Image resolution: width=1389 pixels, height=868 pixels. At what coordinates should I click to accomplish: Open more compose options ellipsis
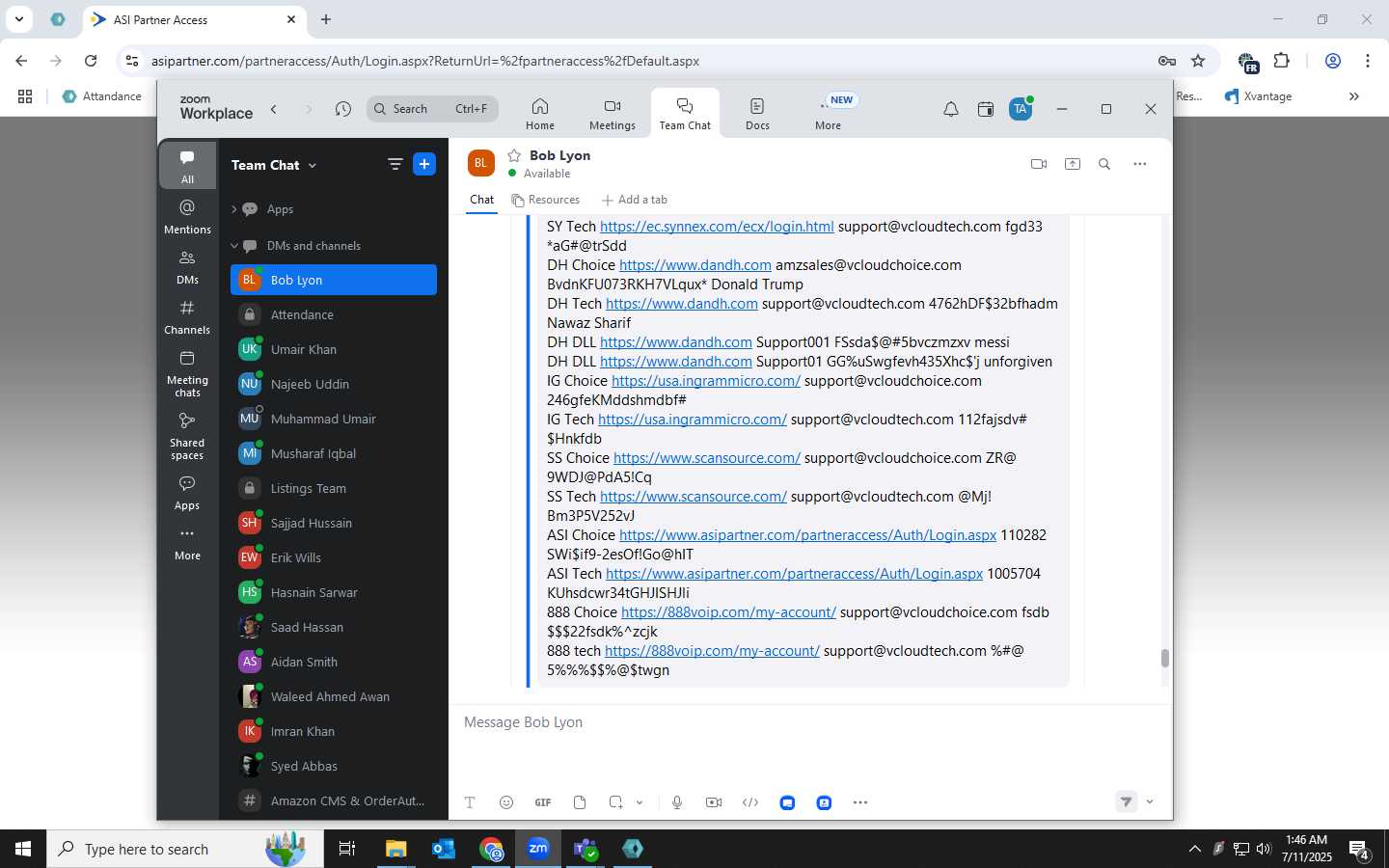[x=860, y=802]
